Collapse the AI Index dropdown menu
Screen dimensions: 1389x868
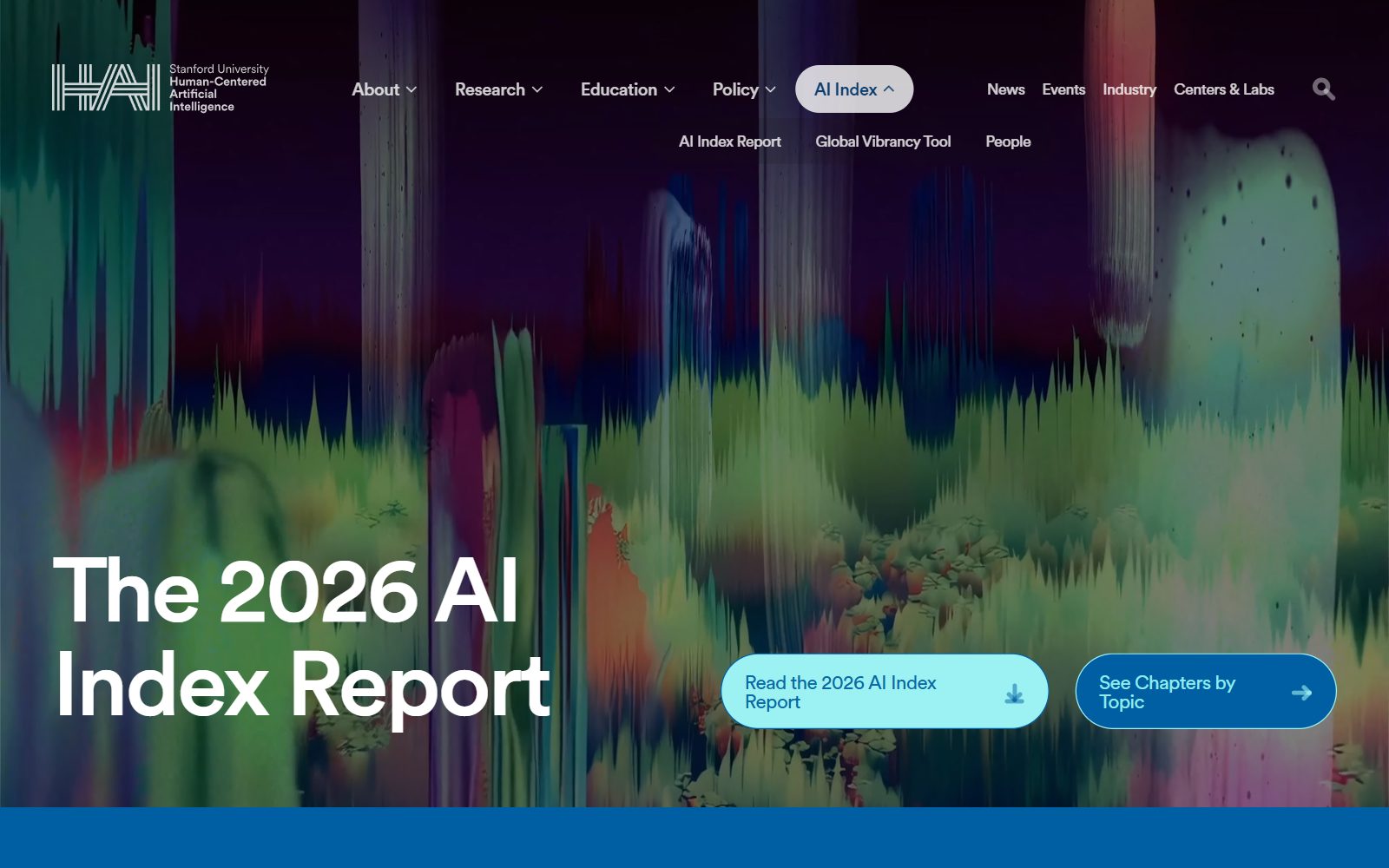854,89
